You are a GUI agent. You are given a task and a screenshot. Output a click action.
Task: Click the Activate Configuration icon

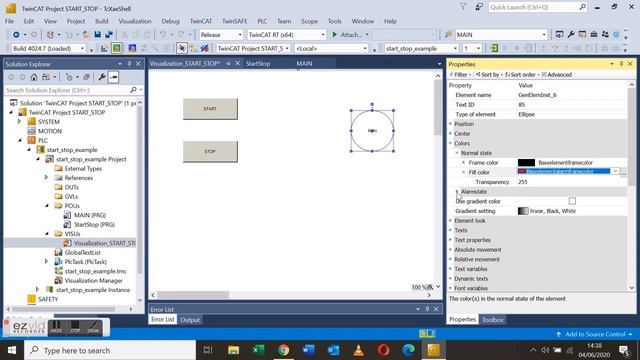[x=104, y=49]
